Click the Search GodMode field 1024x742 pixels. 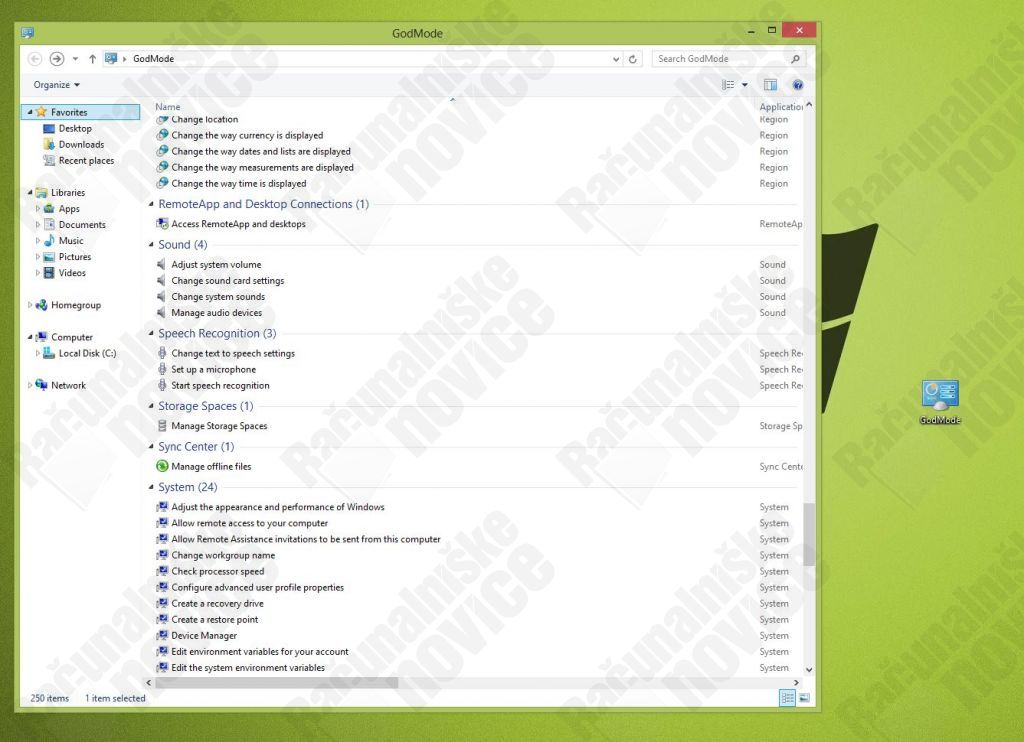point(728,59)
